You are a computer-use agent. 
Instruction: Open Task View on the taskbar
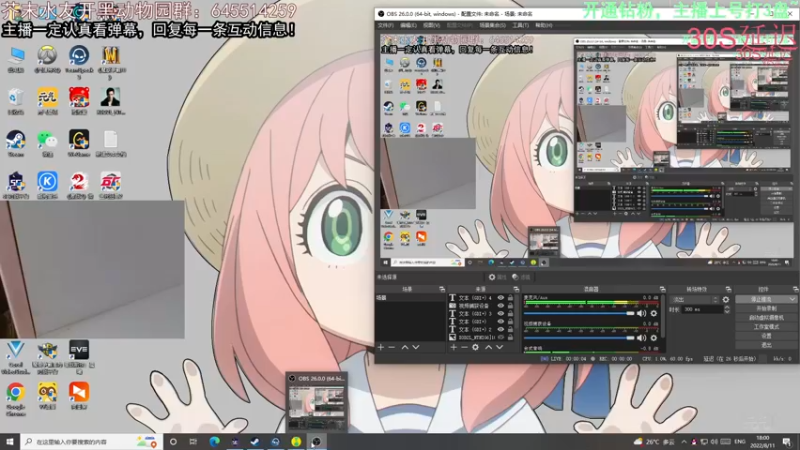point(193,442)
